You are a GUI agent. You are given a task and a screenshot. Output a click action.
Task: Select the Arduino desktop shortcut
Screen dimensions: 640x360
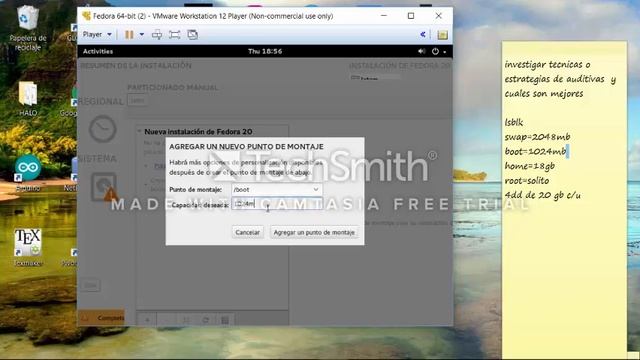(28, 173)
